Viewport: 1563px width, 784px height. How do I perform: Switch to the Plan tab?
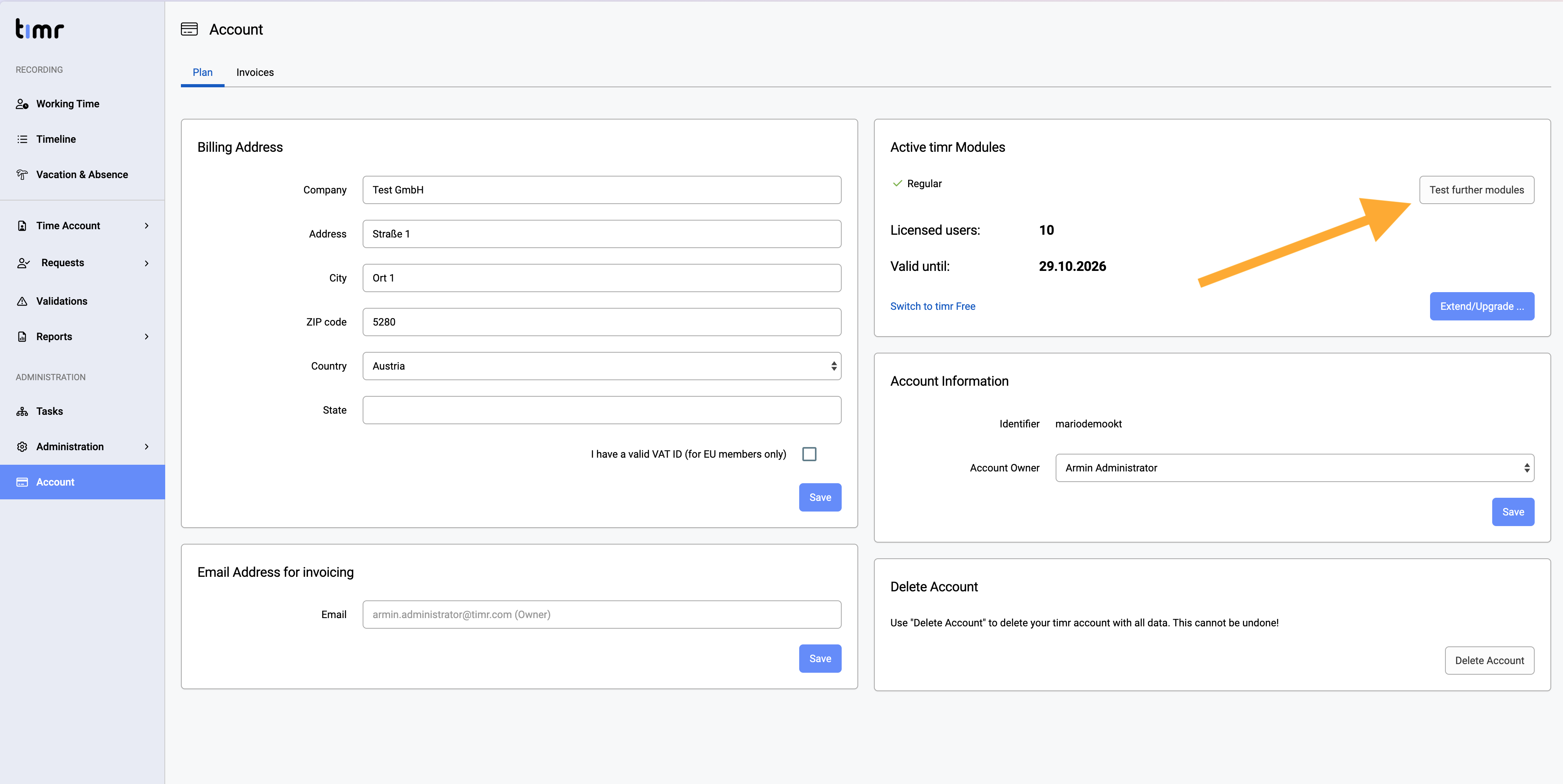(203, 72)
